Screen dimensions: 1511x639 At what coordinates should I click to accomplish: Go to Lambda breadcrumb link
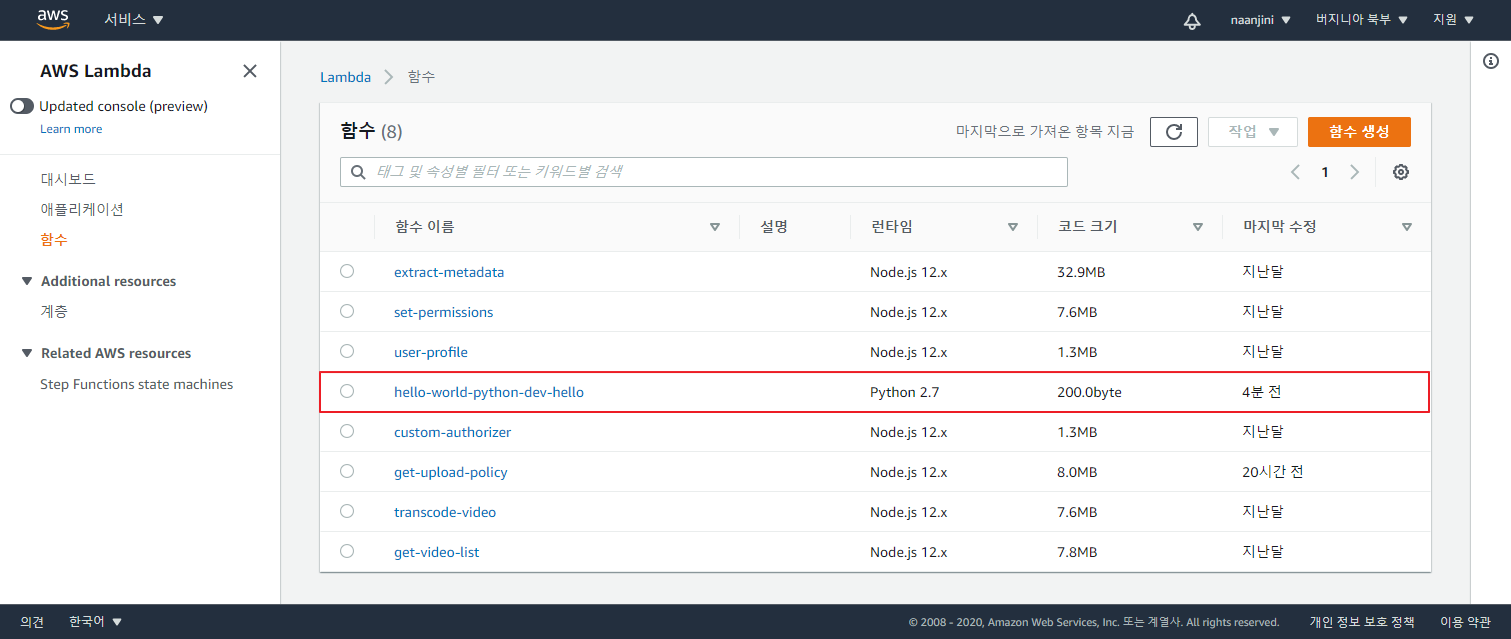coord(345,77)
